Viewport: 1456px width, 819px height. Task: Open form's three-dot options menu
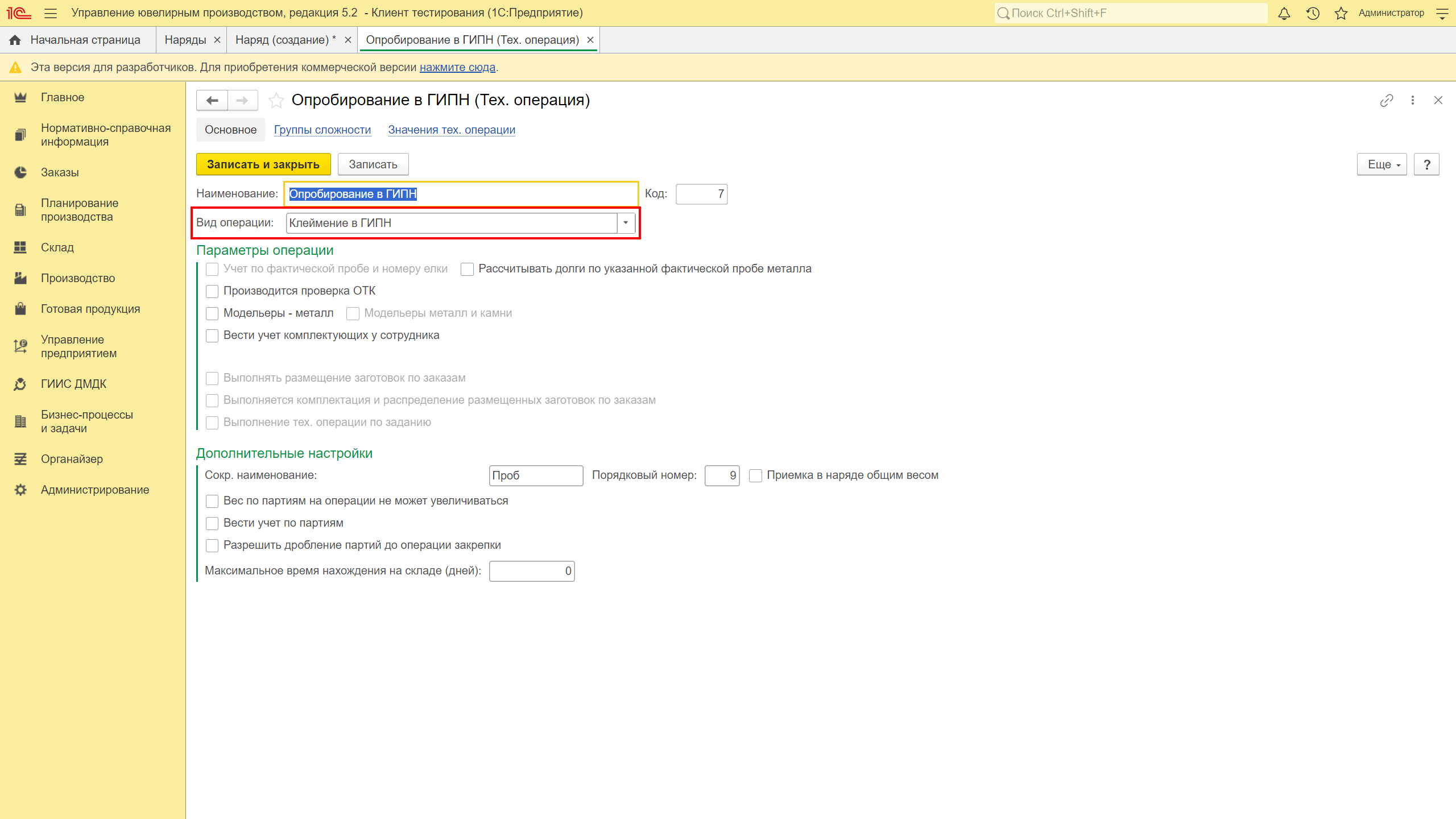1413,101
